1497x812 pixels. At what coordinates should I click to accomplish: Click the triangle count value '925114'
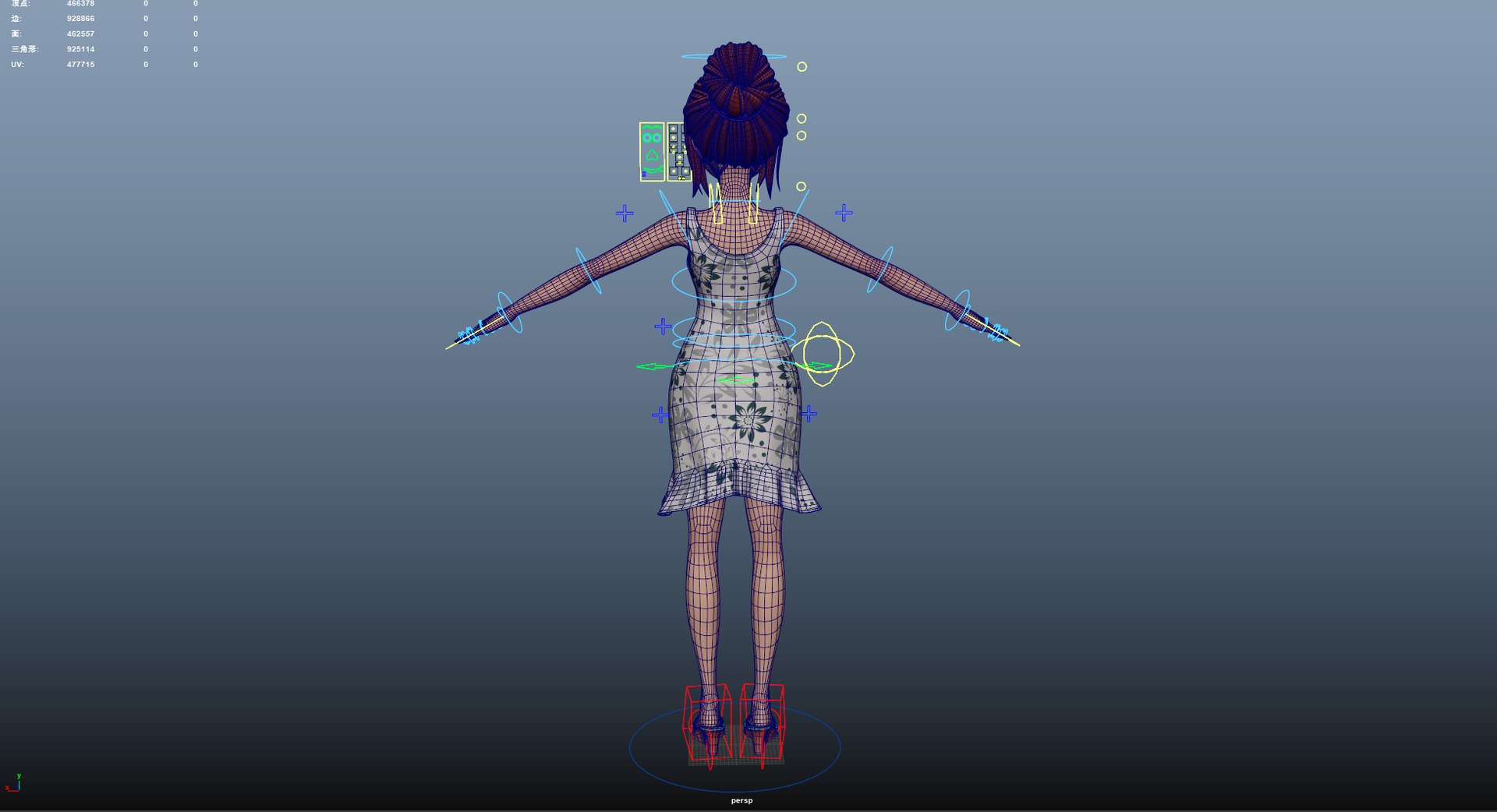pyautogui.click(x=80, y=49)
